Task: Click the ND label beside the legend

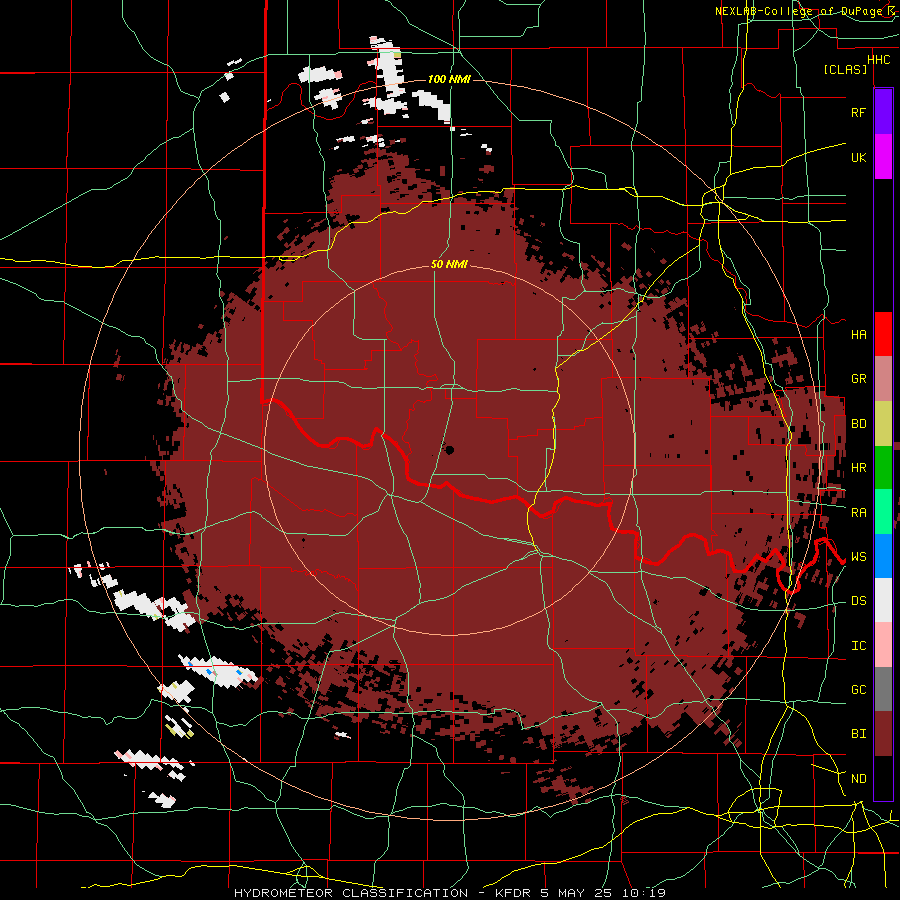Action: pyautogui.click(x=858, y=778)
